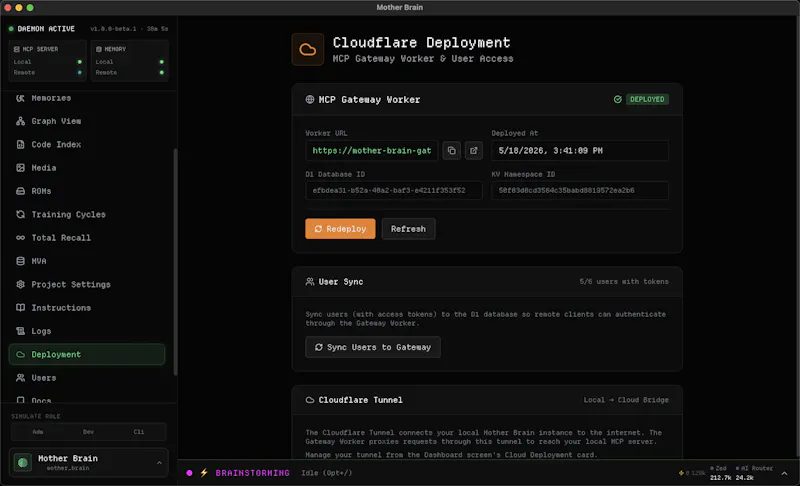Image resolution: width=800 pixels, height=486 pixels.
Task: Click the yellow bolt token counter icon
Action: pyautogui.click(x=681, y=473)
